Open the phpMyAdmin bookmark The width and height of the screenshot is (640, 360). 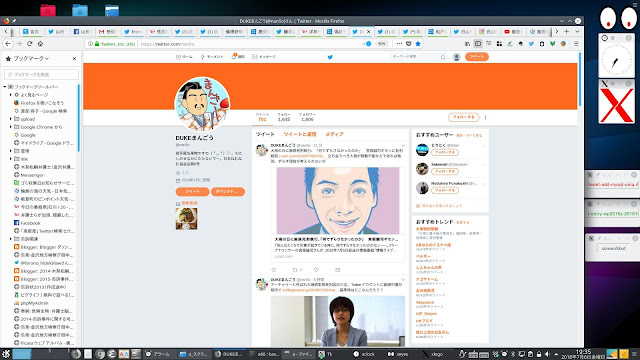click(x=34, y=303)
